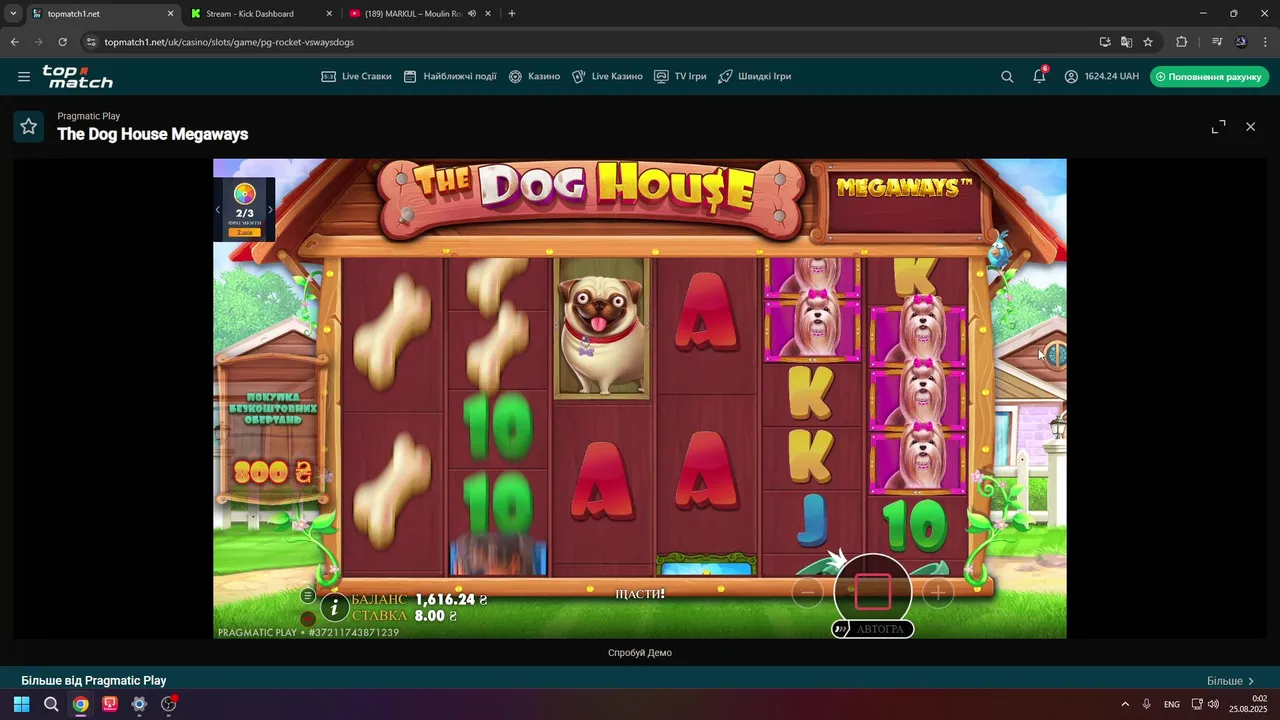View site information icon in address bar
This screenshot has width=1280, height=720.
tap(91, 42)
